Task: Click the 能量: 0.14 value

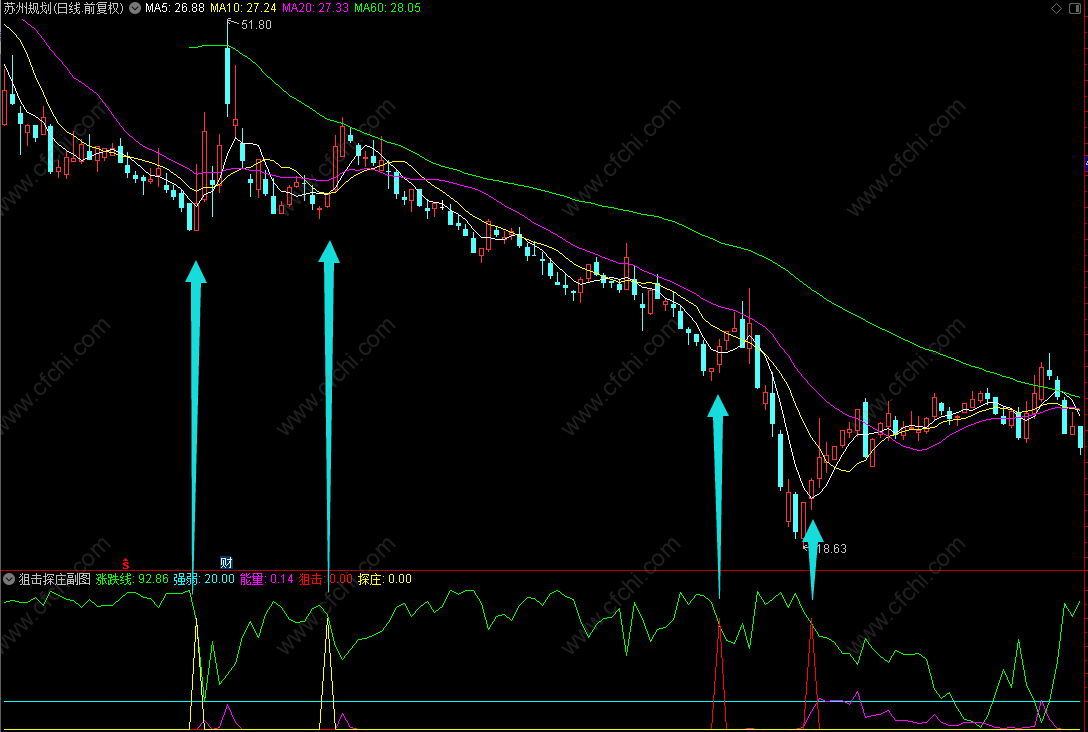Action: coord(266,579)
